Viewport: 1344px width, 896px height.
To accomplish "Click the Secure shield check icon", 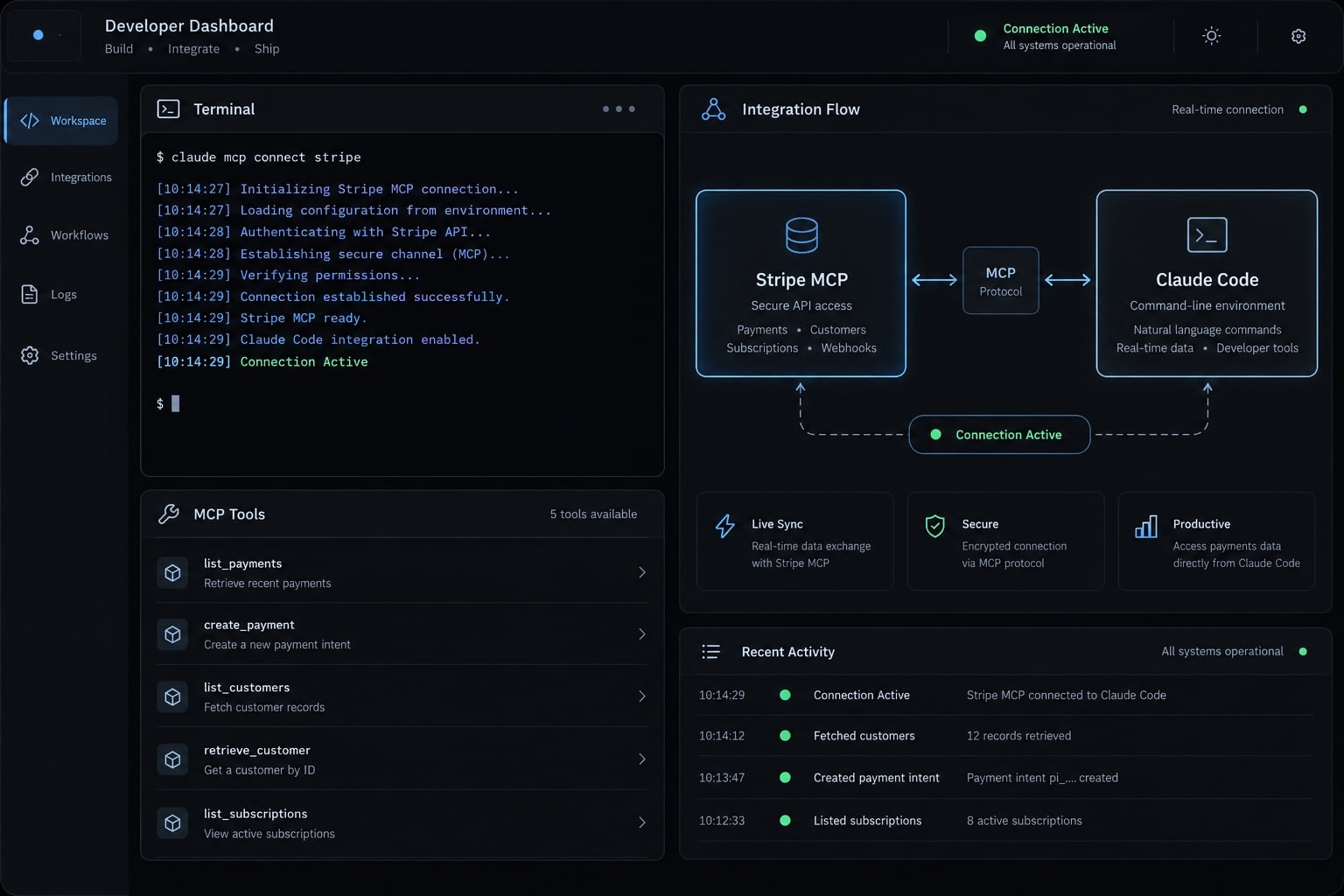I will pos(934,526).
